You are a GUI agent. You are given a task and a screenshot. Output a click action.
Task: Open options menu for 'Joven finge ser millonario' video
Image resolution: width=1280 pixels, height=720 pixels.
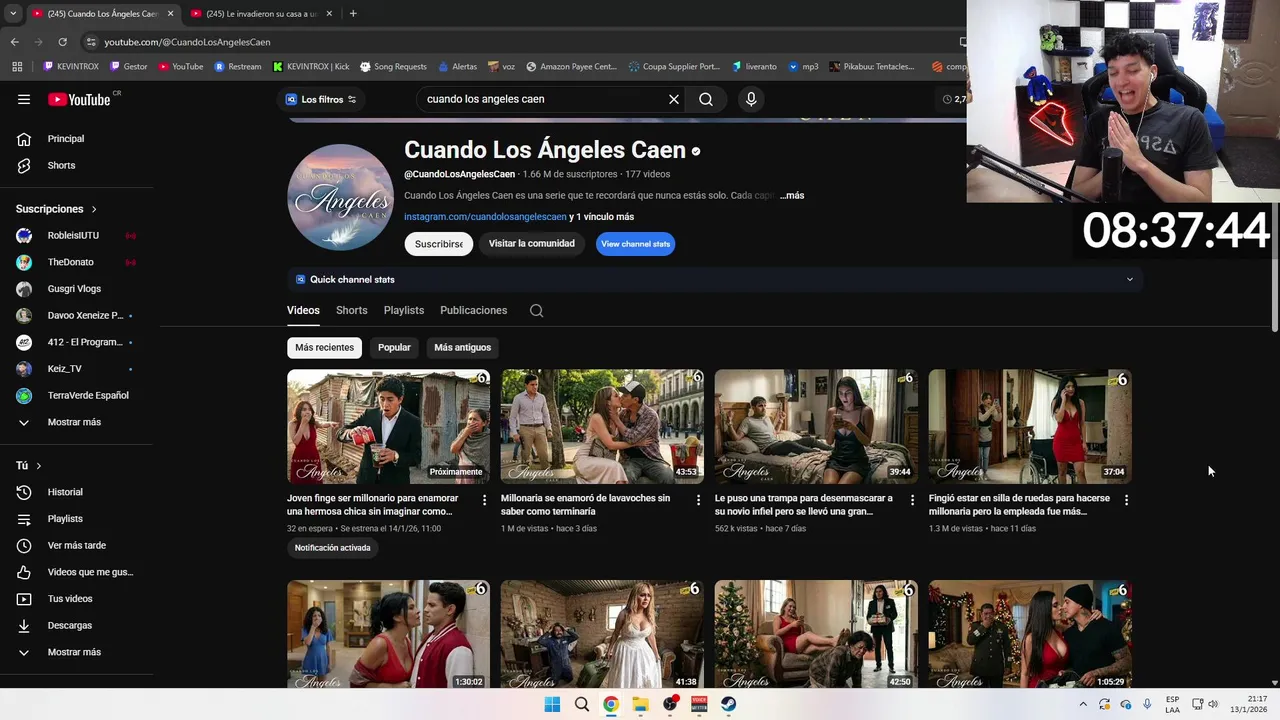tap(485, 500)
